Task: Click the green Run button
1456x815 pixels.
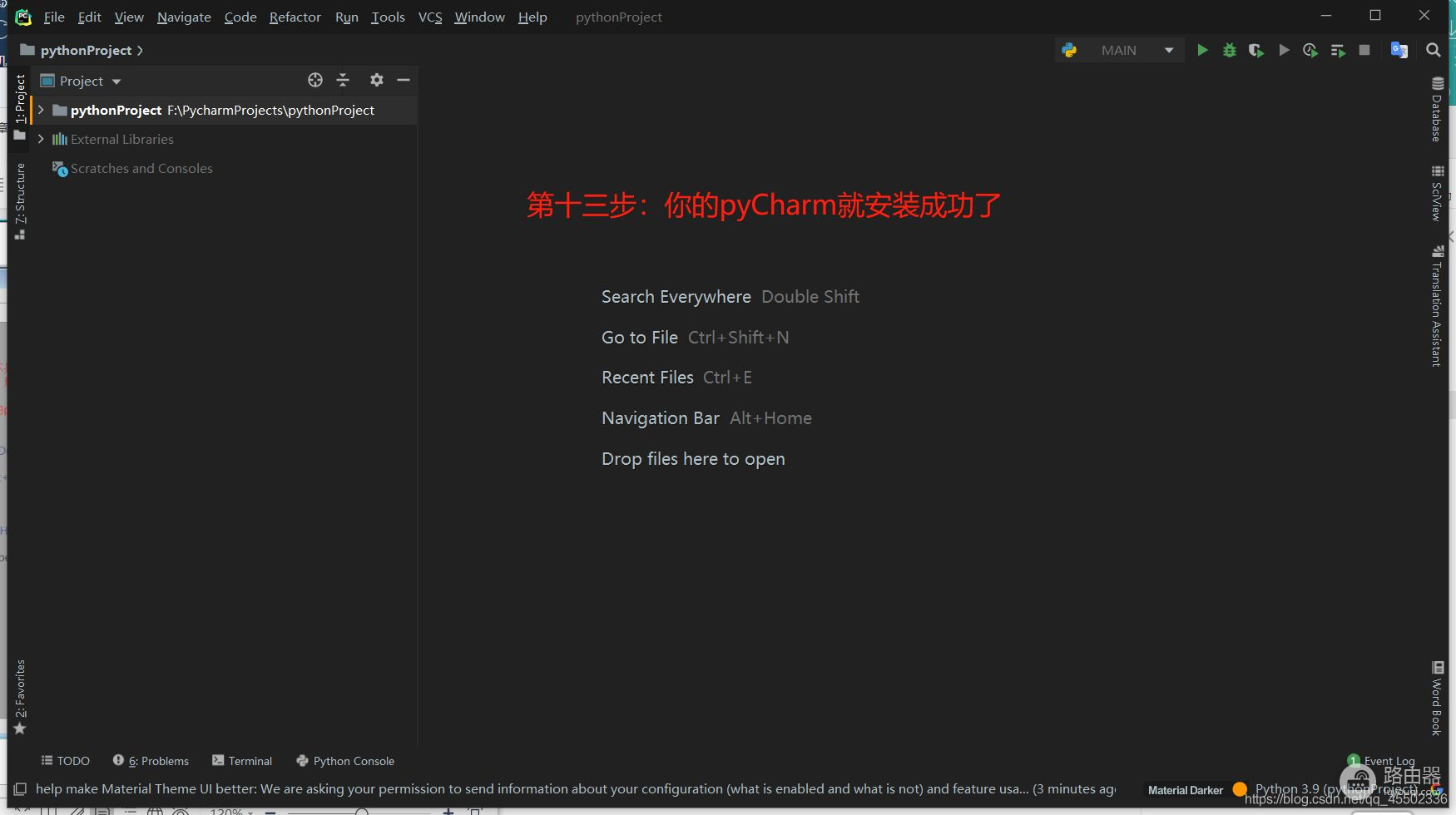Action: [1202, 51]
